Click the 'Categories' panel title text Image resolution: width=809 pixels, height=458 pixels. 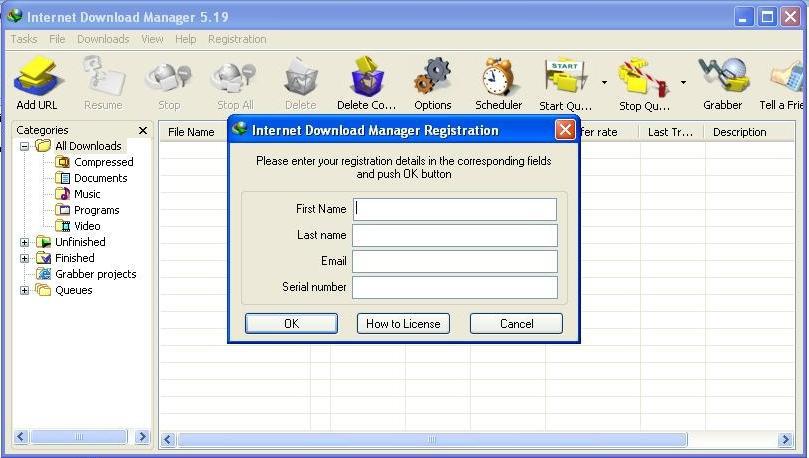pyautogui.click(x=42, y=130)
